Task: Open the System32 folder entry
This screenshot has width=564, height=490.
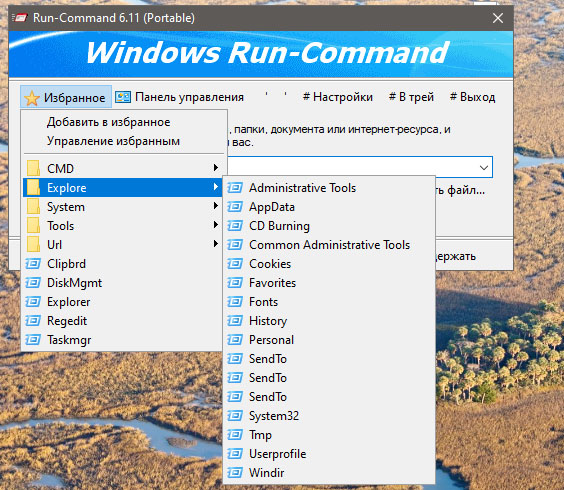Action: click(329, 416)
